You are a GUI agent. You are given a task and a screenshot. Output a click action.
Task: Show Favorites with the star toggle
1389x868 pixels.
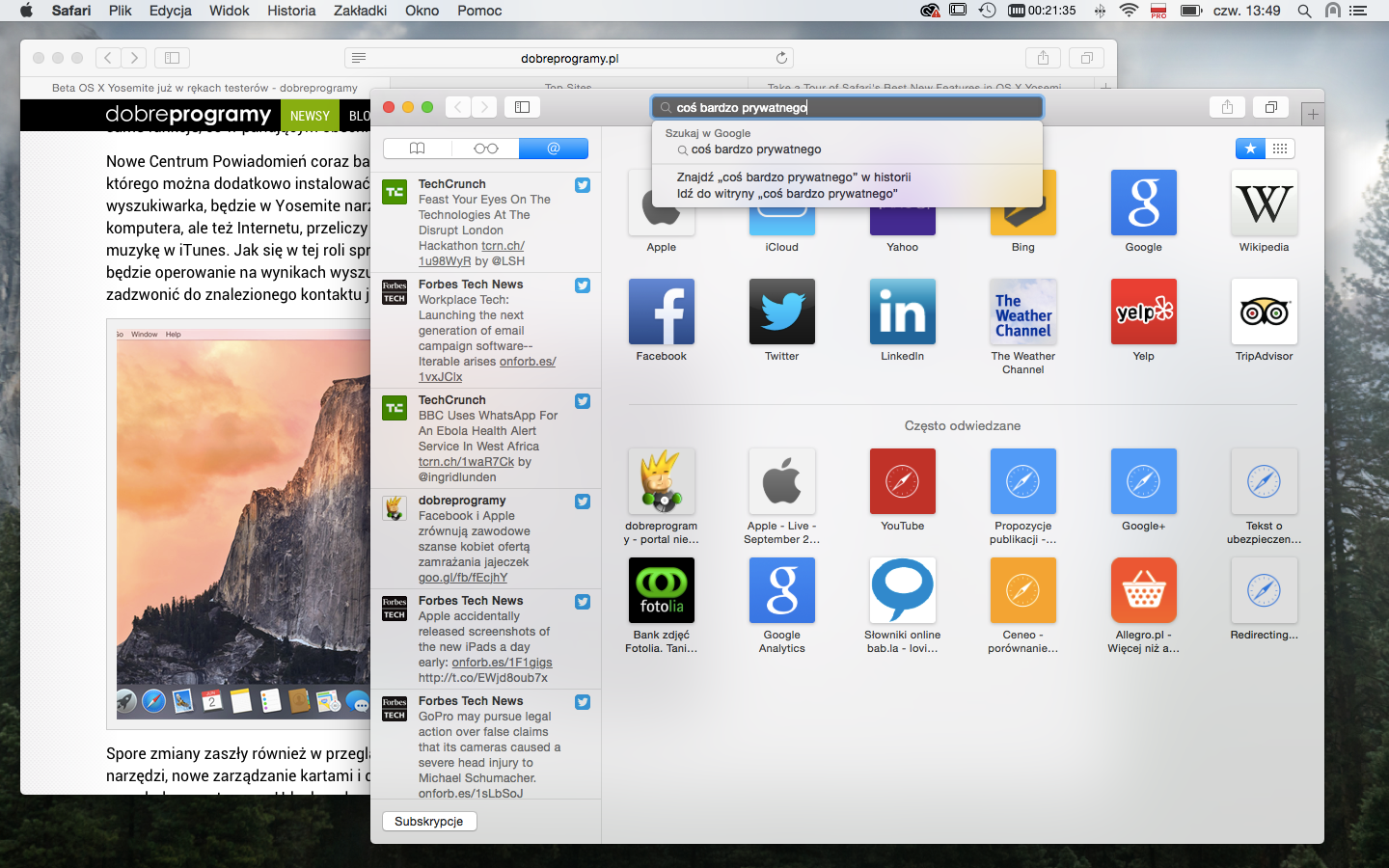point(1250,149)
